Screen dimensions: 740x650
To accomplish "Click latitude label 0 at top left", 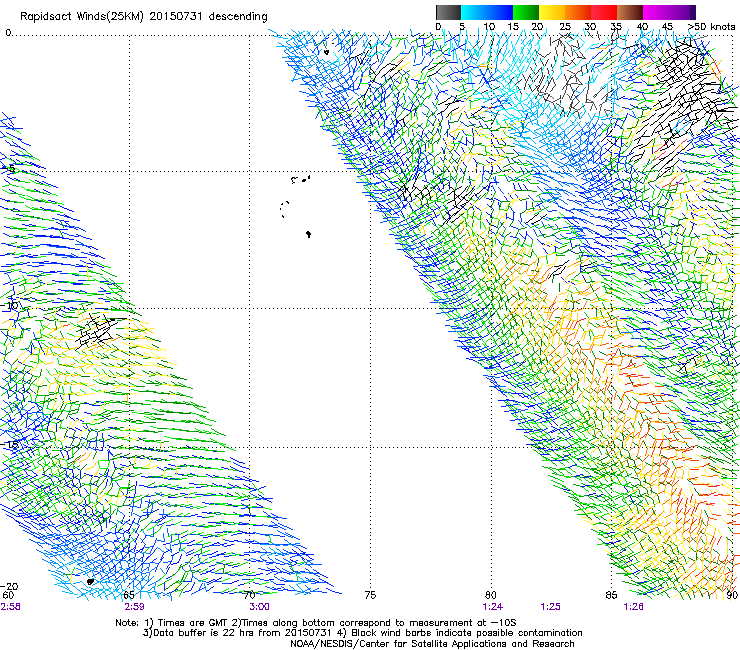I will [8, 33].
